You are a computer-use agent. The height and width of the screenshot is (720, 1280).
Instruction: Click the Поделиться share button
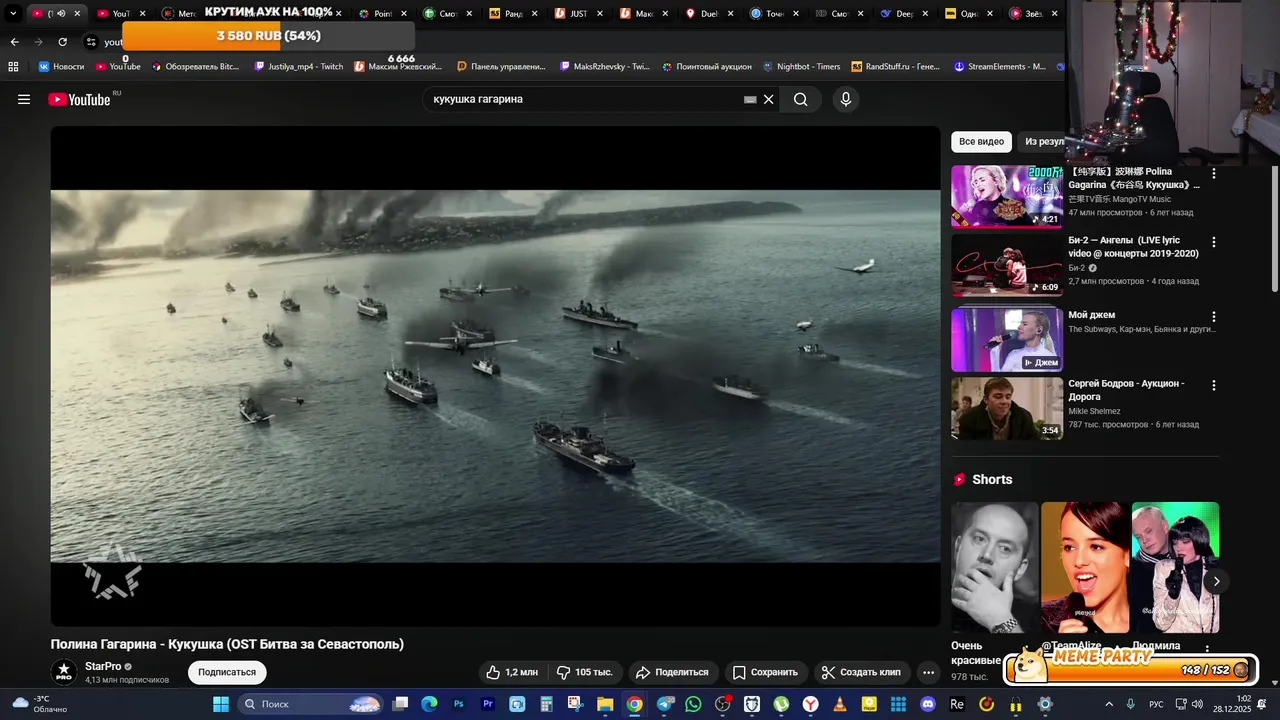[x=672, y=672]
